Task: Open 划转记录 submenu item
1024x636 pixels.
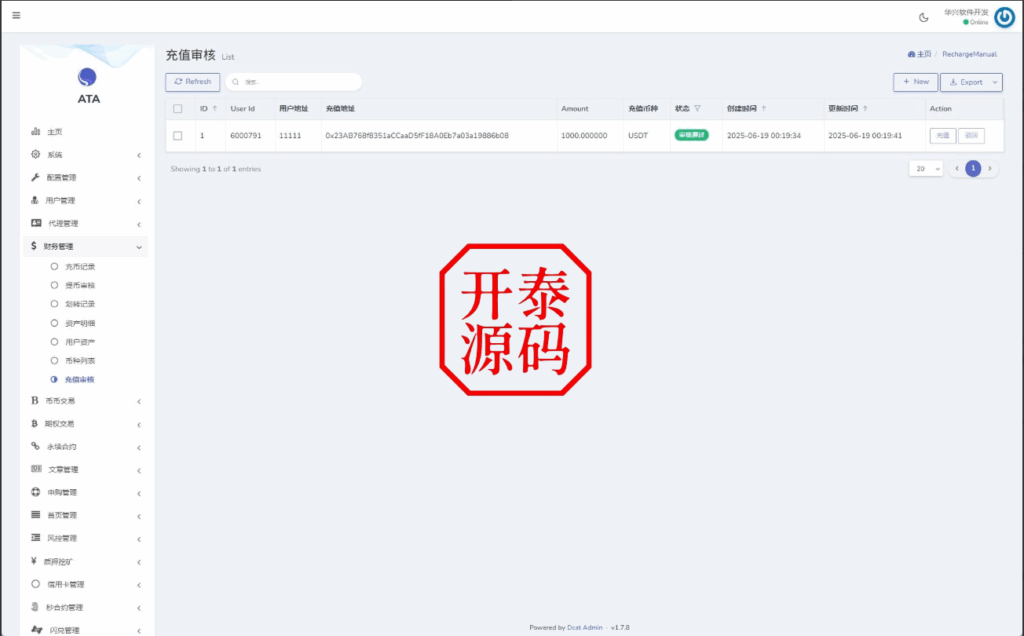Action: click(80, 304)
